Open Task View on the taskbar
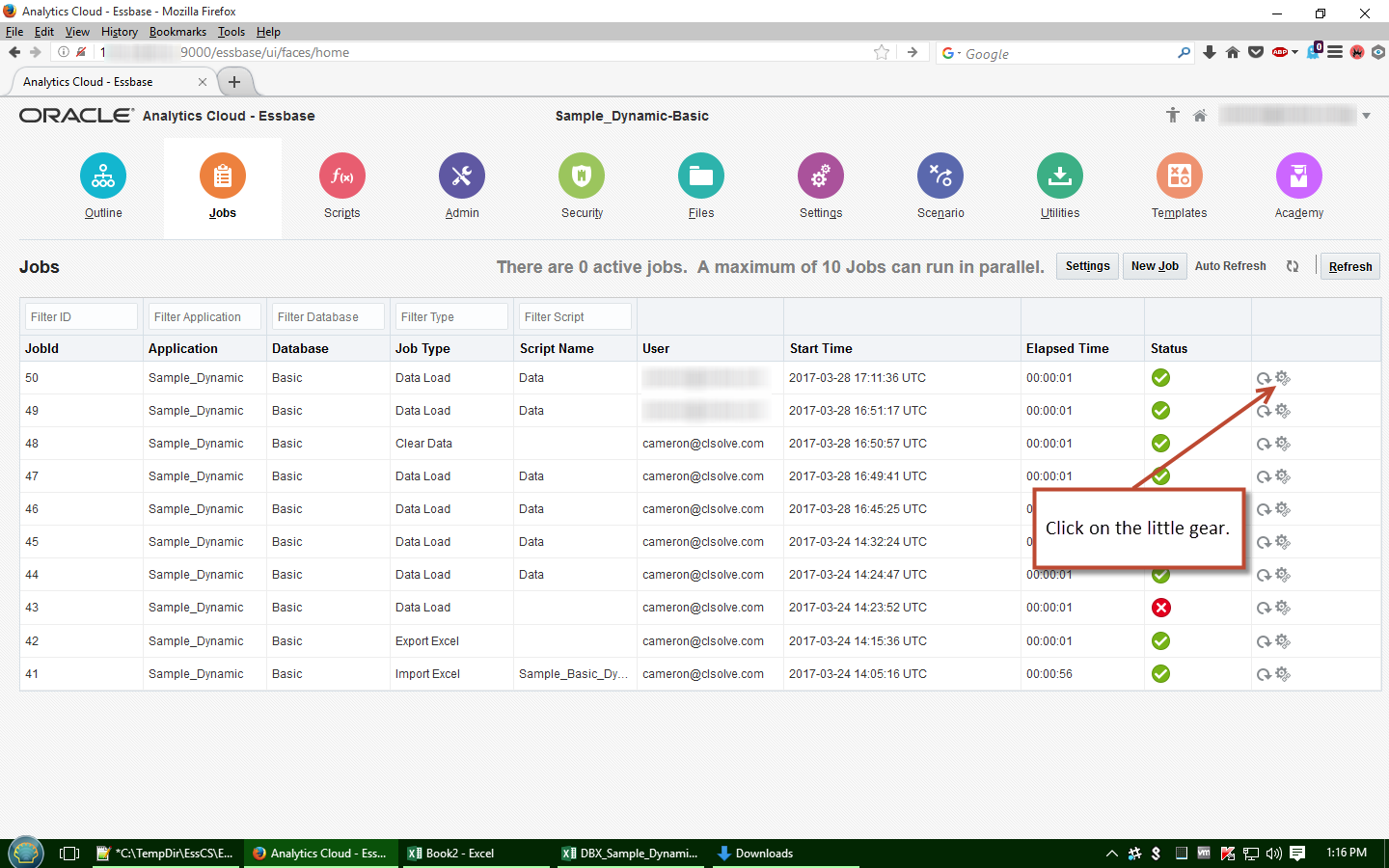Screen dimensions: 1389x868 69,854
